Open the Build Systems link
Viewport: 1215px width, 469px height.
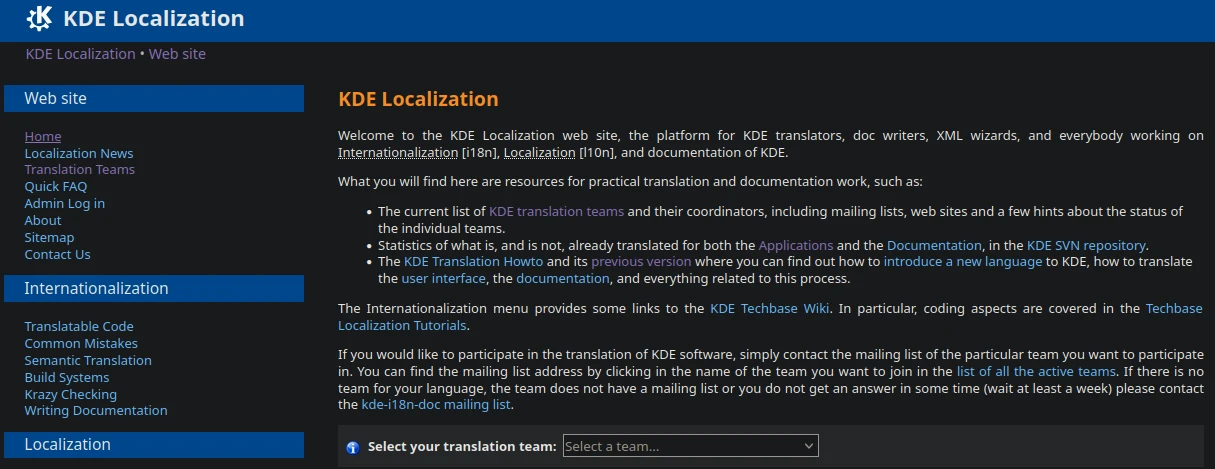coord(67,377)
